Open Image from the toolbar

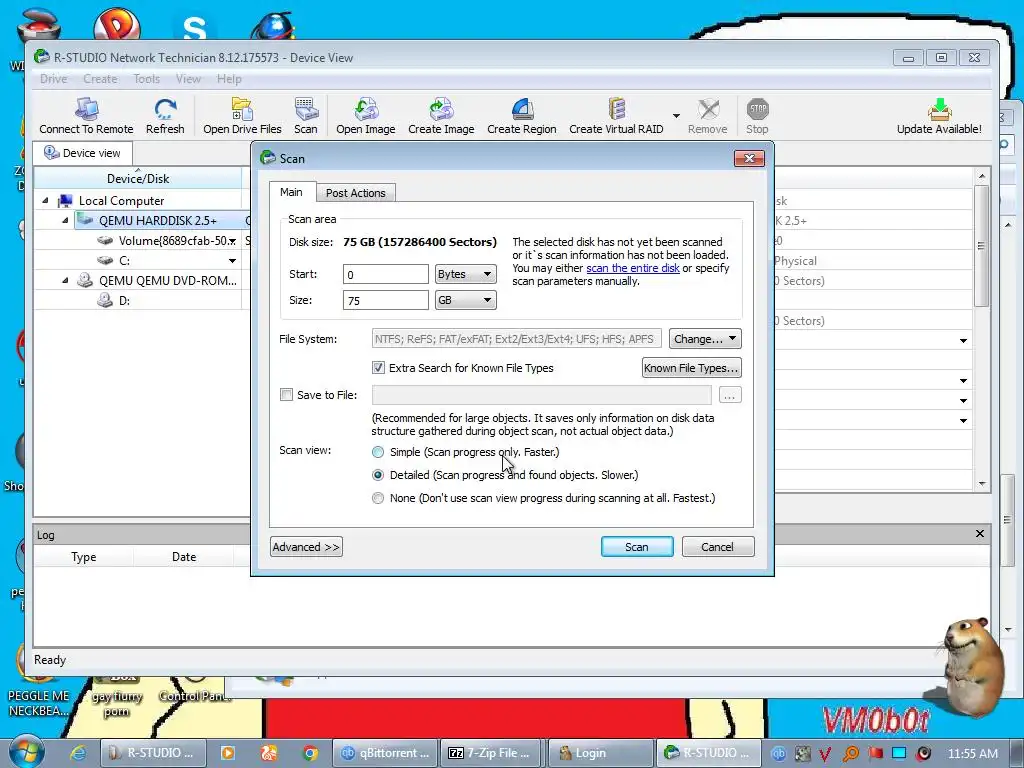[x=366, y=109]
